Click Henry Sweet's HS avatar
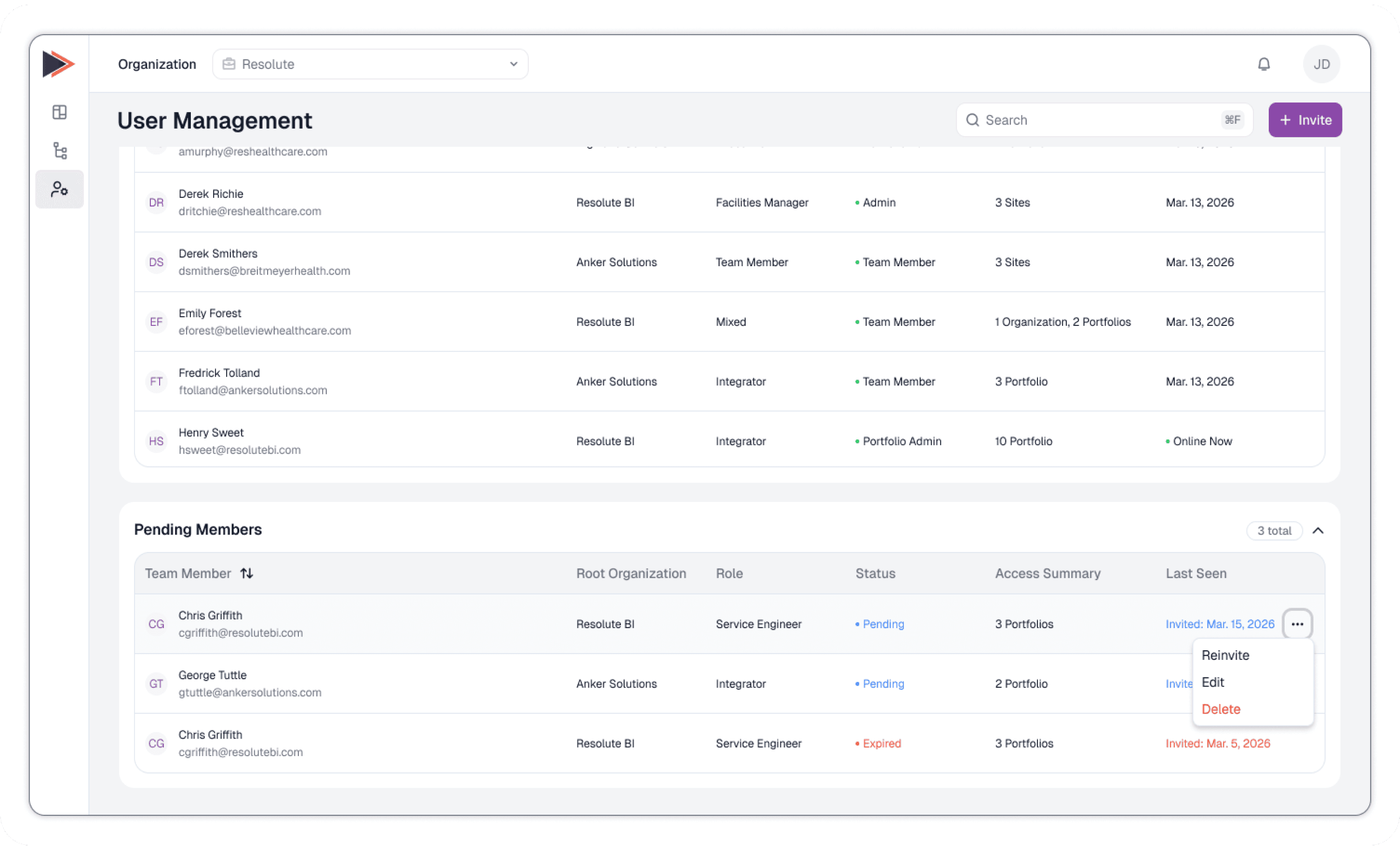This screenshot has width=1400, height=846. coord(156,441)
